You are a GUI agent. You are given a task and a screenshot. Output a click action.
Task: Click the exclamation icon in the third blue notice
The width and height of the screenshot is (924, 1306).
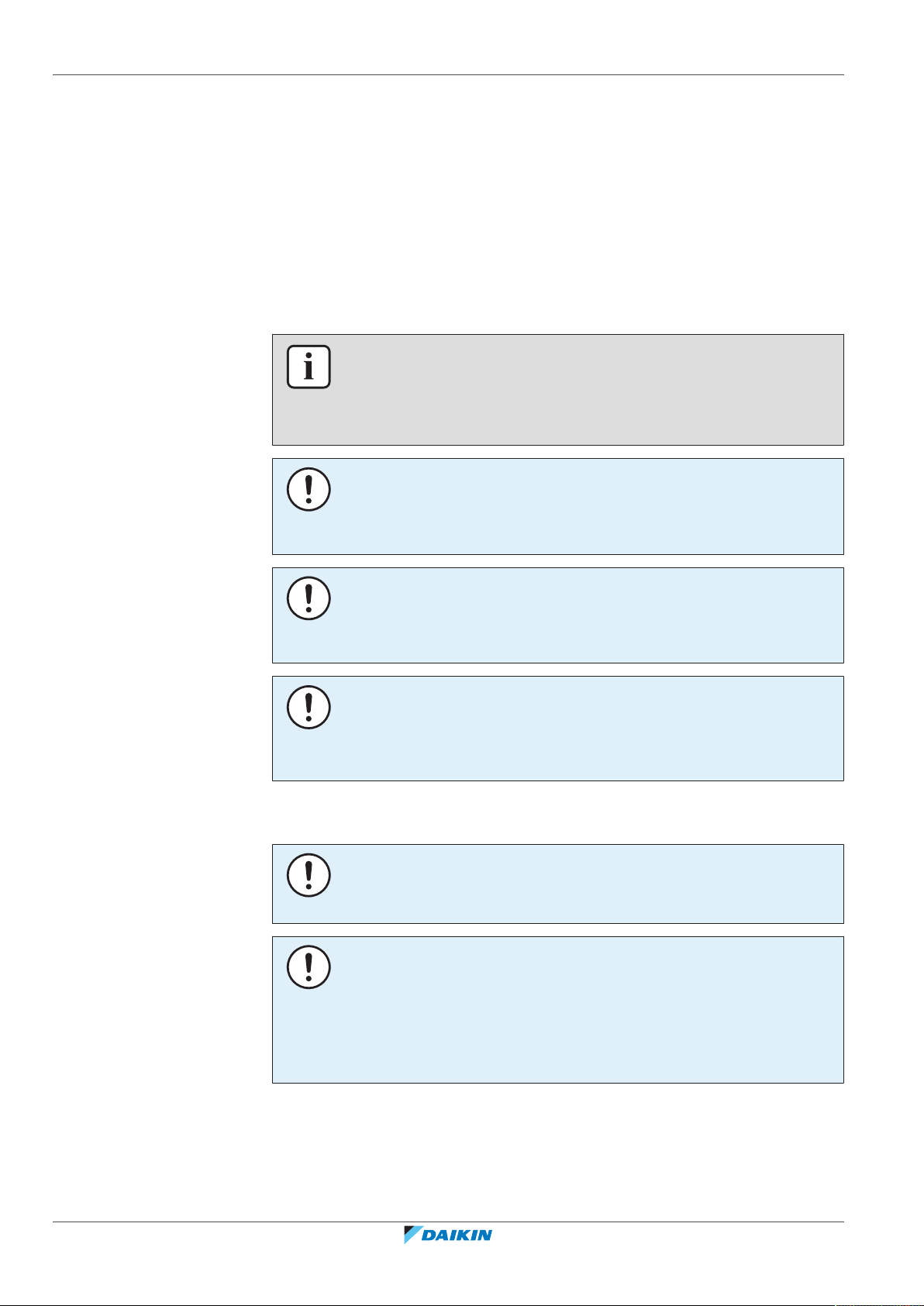click(x=309, y=707)
